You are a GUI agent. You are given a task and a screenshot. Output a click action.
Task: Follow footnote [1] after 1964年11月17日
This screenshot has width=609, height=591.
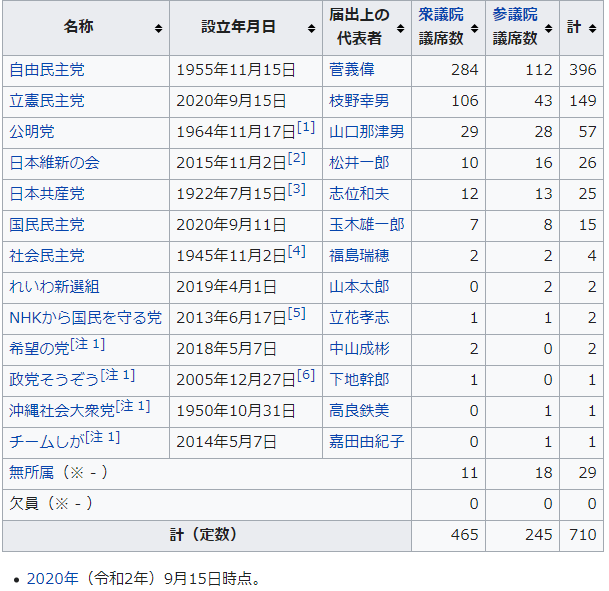tap(306, 127)
